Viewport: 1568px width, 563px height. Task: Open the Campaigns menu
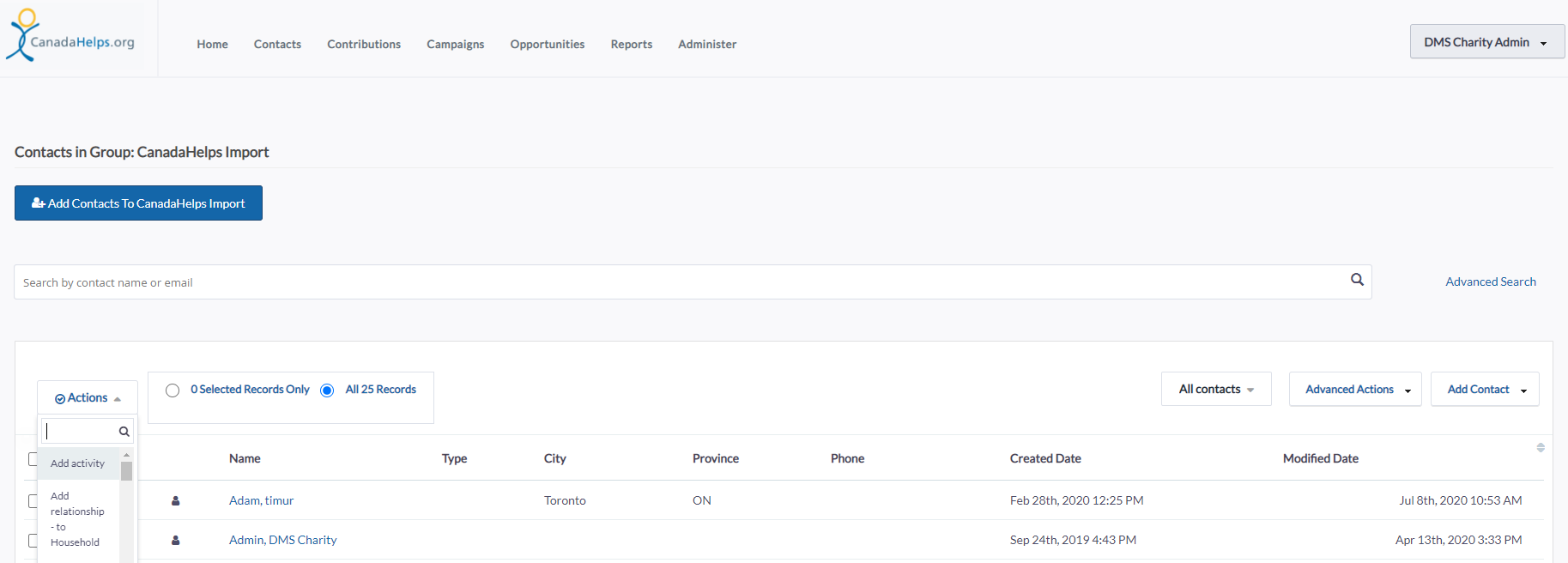[x=456, y=44]
